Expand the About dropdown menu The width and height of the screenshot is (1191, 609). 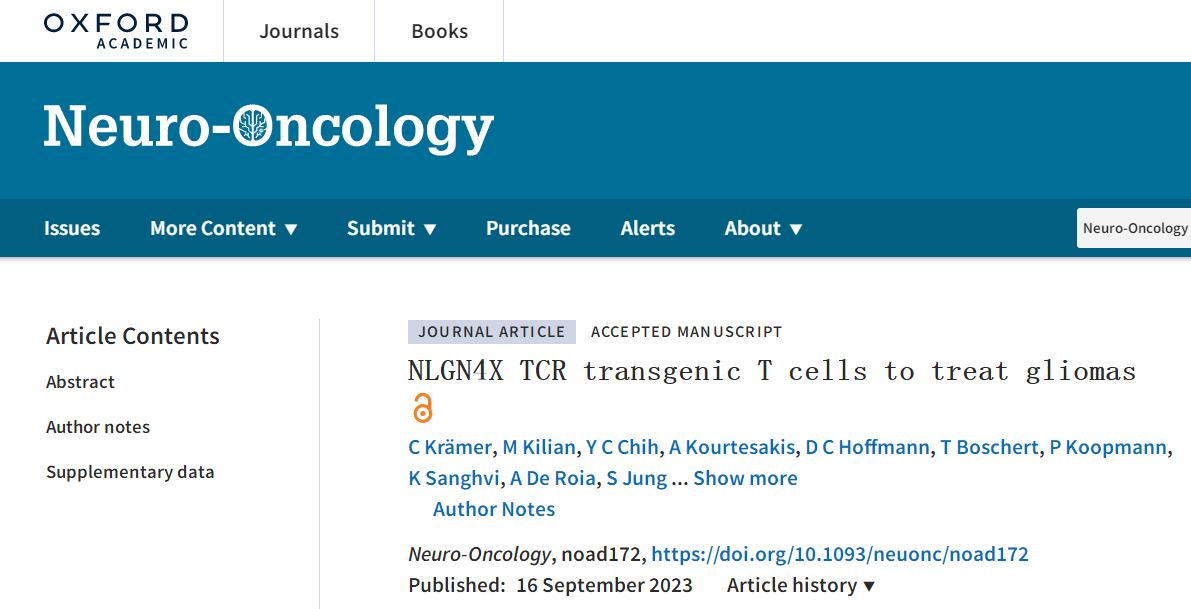763,228
